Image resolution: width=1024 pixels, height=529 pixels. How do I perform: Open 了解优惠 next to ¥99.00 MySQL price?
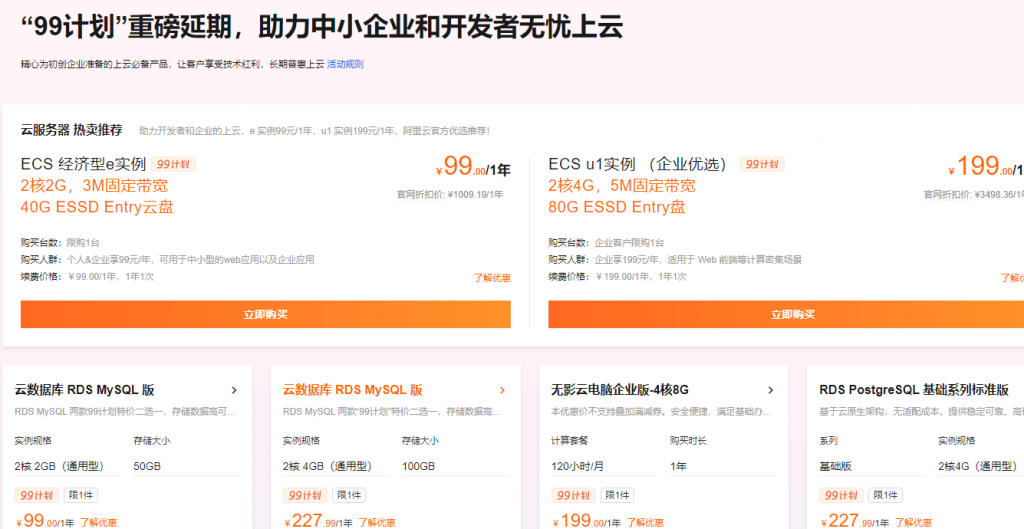[x=98, y=522]
